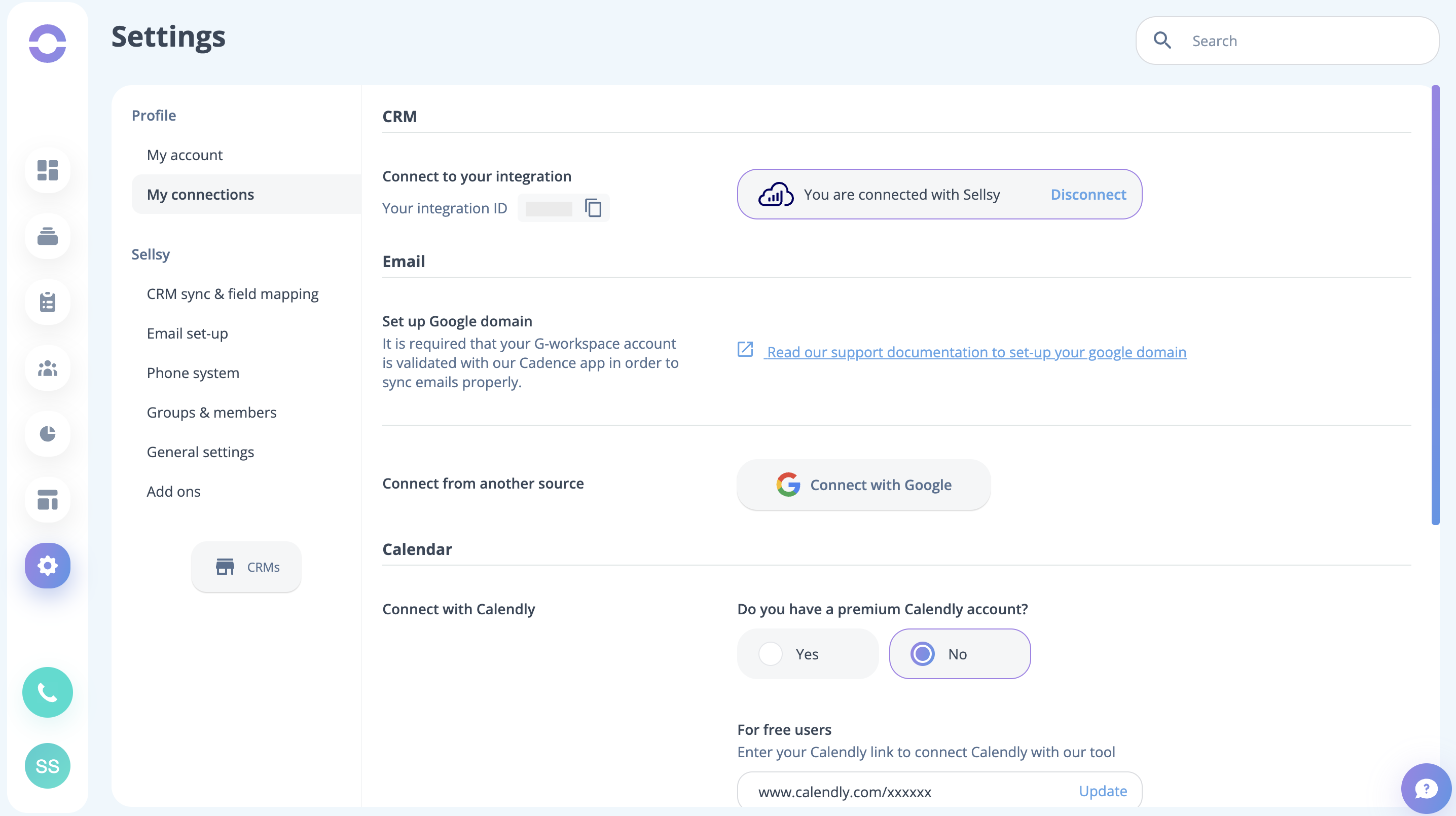Viewport: 1456px width, 816px height.
Task: Click the vertical scrollbar thumb
Action: pyautogui.click(x=1436, y=305)
